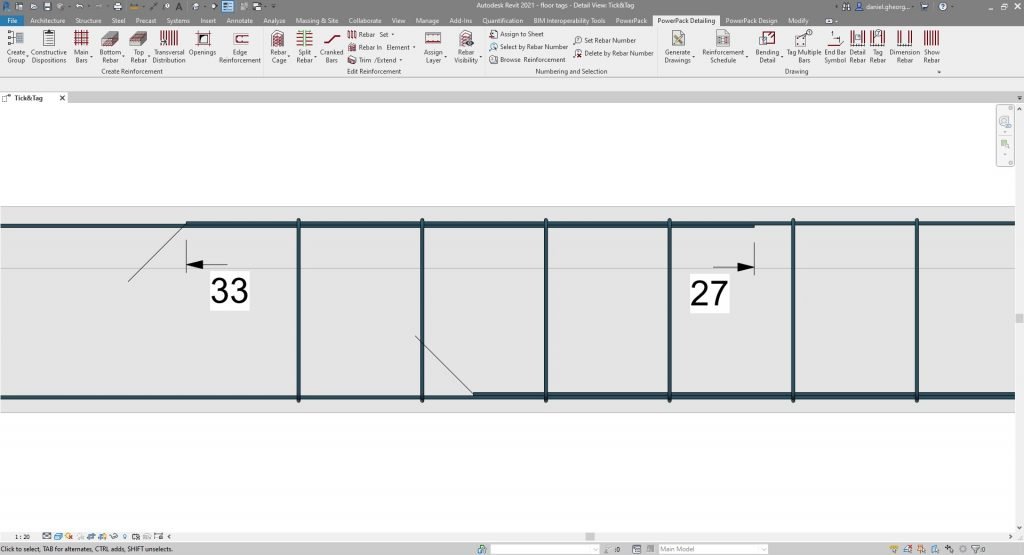Click the rebar tag number 33
This screenshot has width=1024, height=555.
pos(229,291)
